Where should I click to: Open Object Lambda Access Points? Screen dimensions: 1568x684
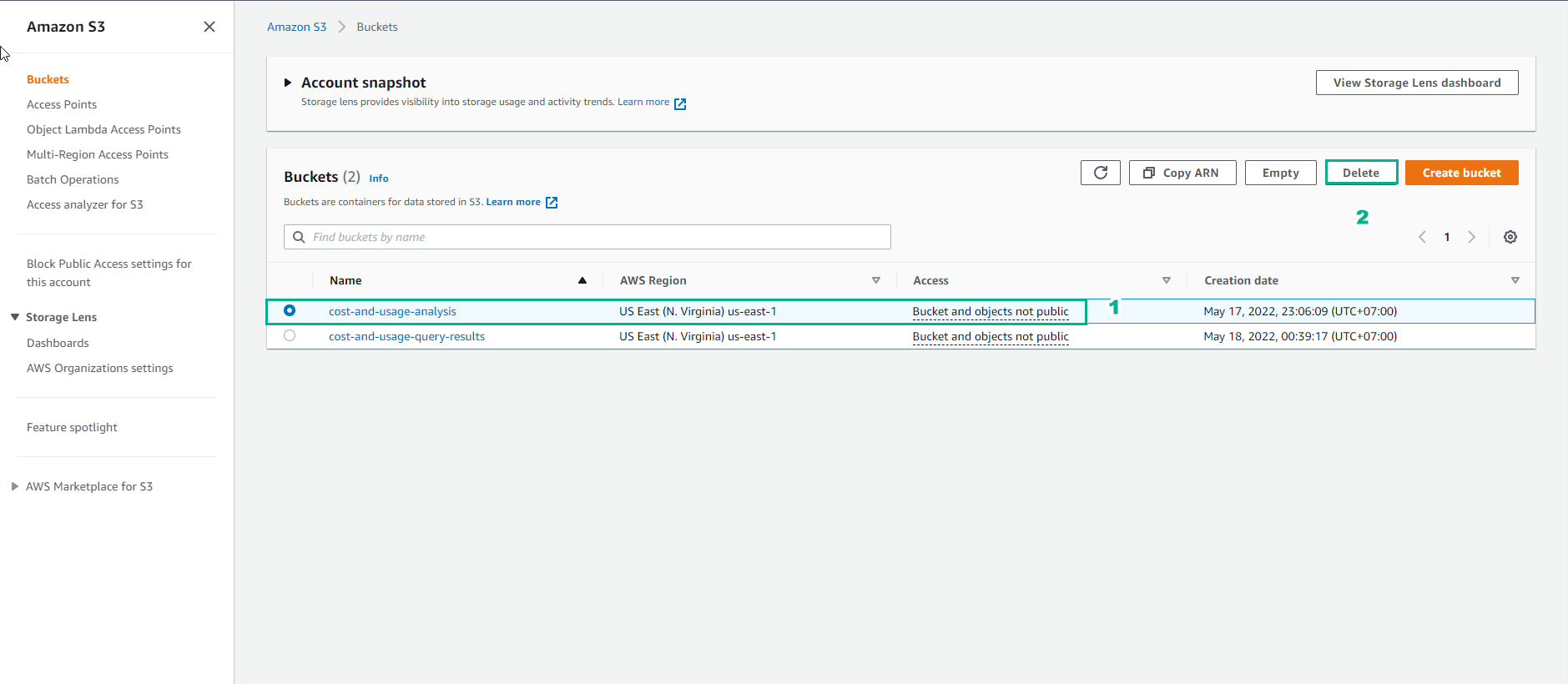coord(103,129)
